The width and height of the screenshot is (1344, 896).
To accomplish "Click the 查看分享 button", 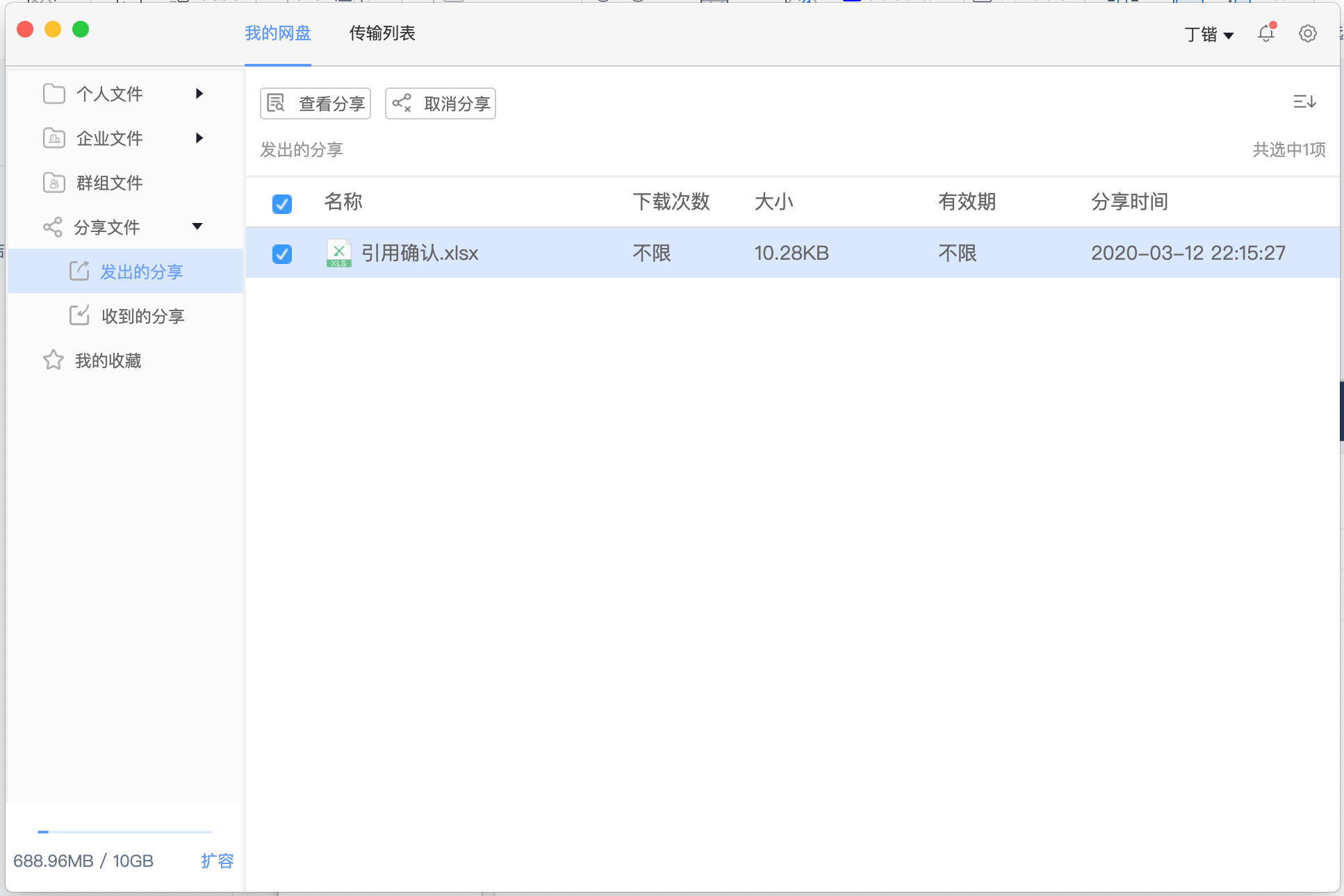I will coord(315,103).
